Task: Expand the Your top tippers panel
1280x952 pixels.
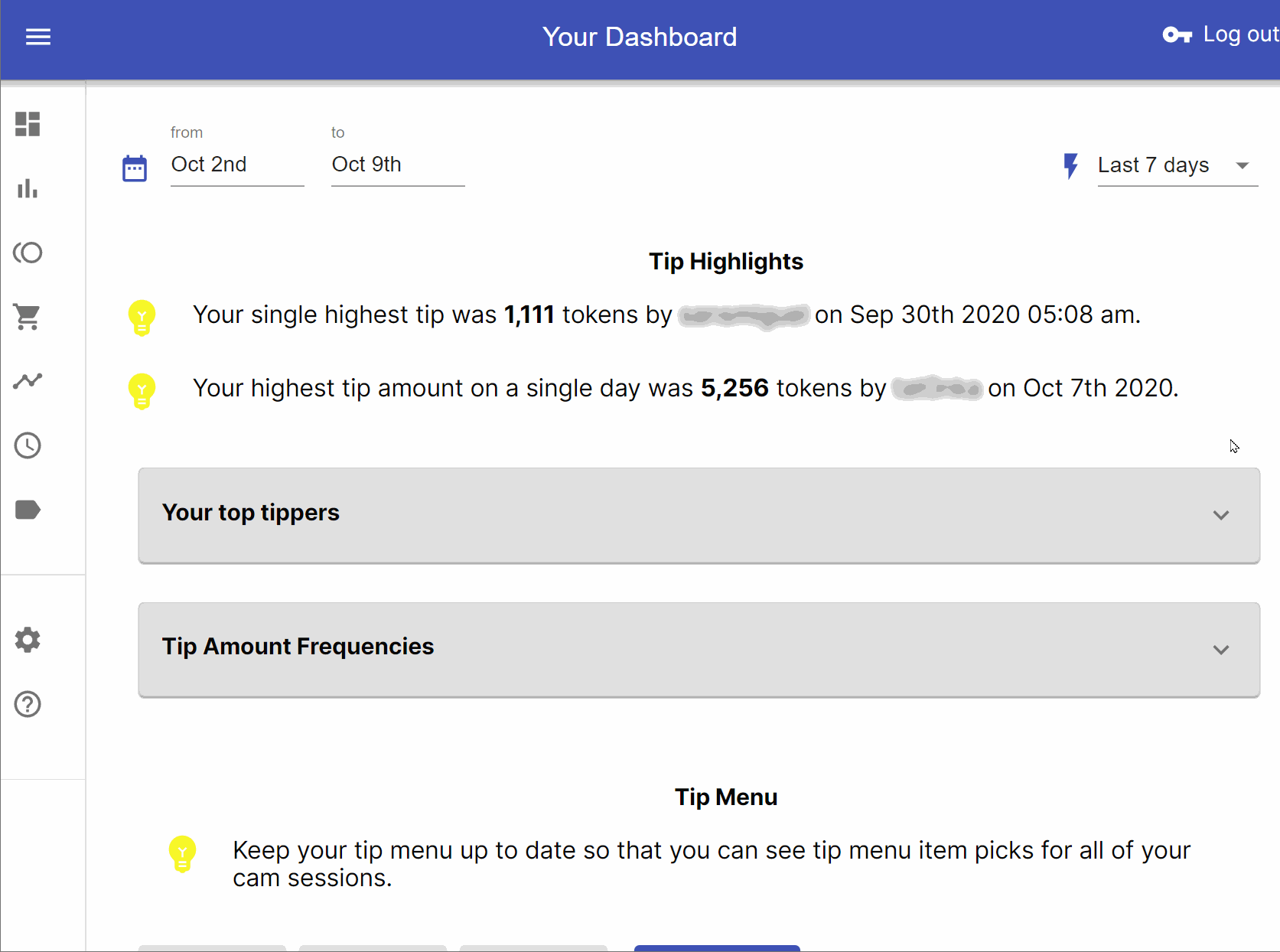Action: tap(699, 515)
